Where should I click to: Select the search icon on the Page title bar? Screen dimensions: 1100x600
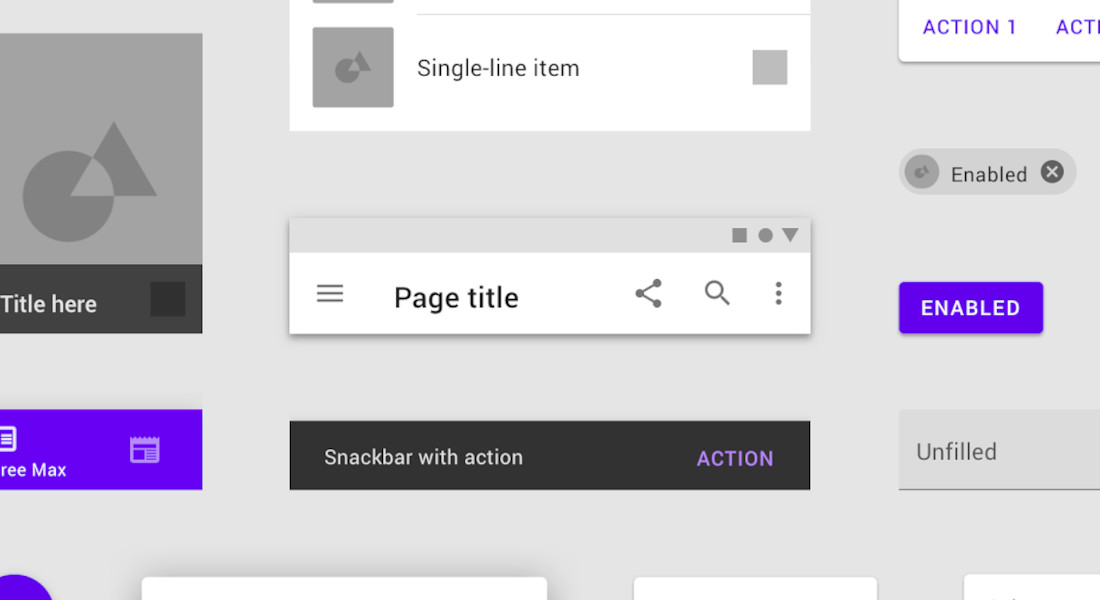(716, 294)
